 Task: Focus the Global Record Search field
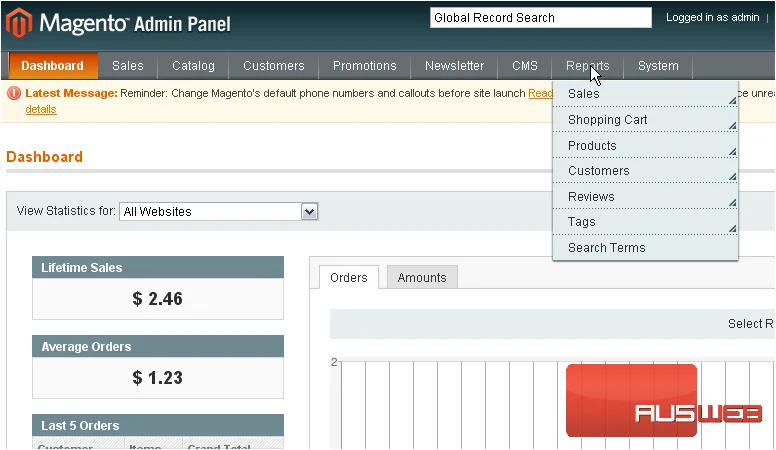(540, 18)
